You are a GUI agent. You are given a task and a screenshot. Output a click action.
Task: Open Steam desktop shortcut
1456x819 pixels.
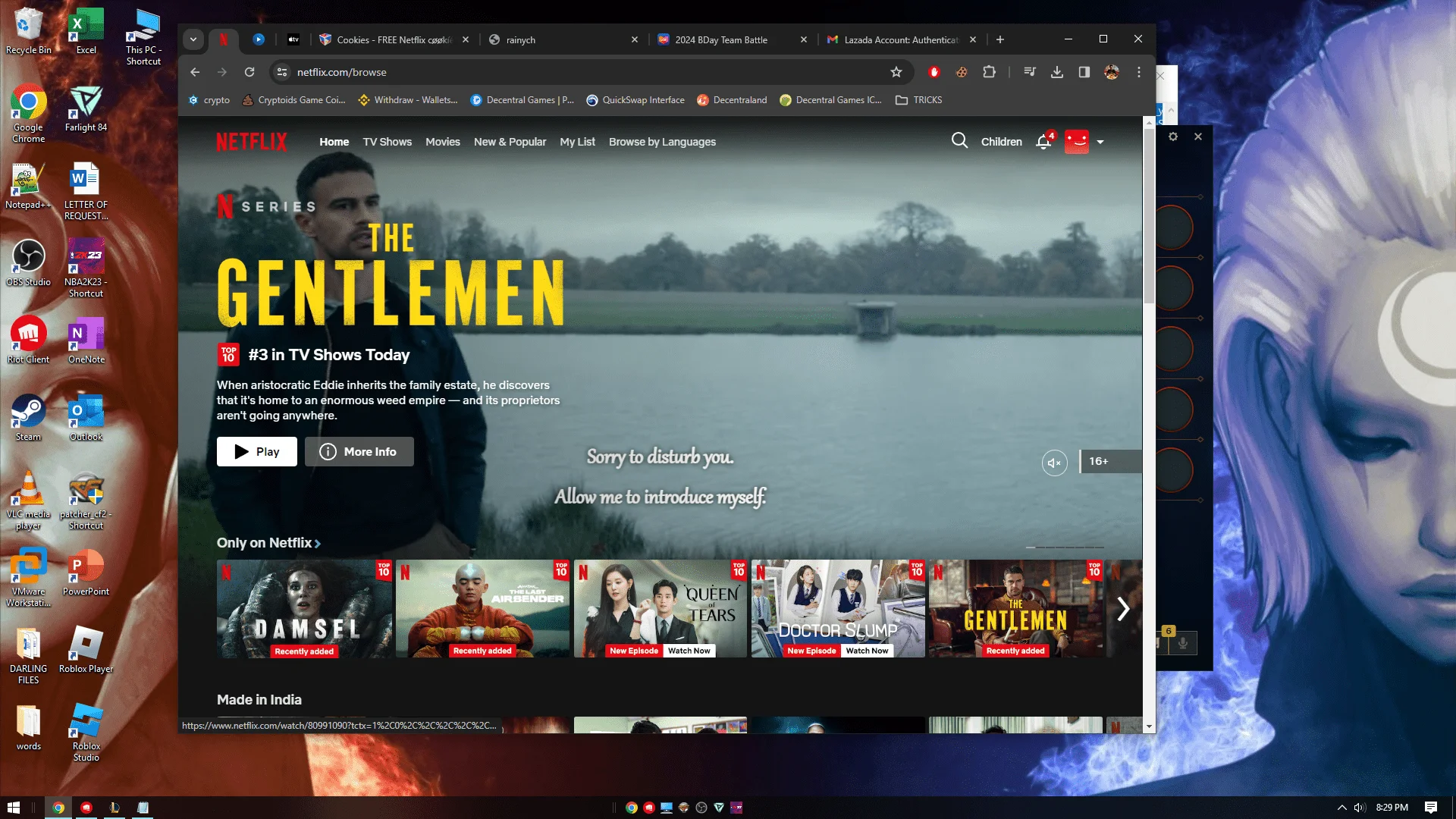click(x=28, y=418)
